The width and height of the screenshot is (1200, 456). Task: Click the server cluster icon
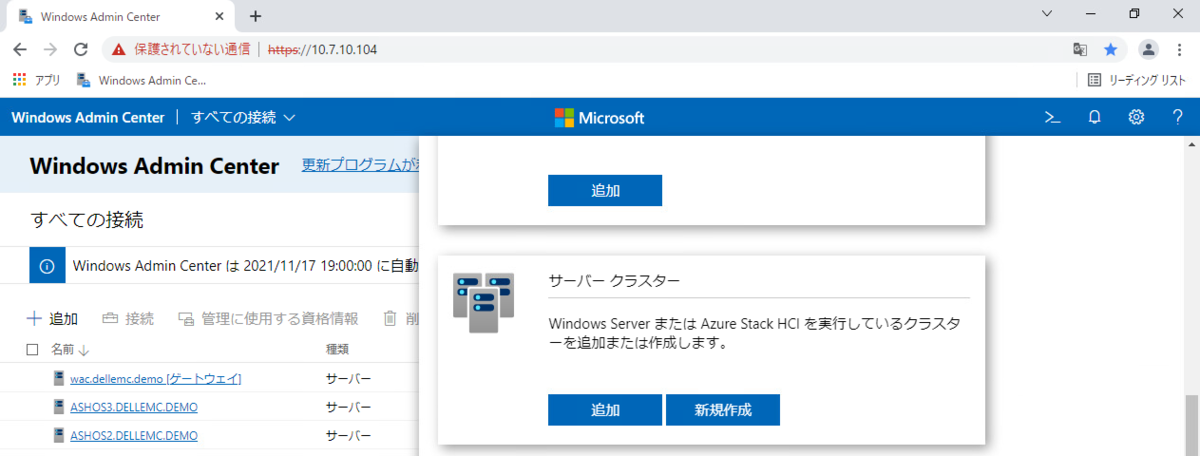(x=482, y=302)
